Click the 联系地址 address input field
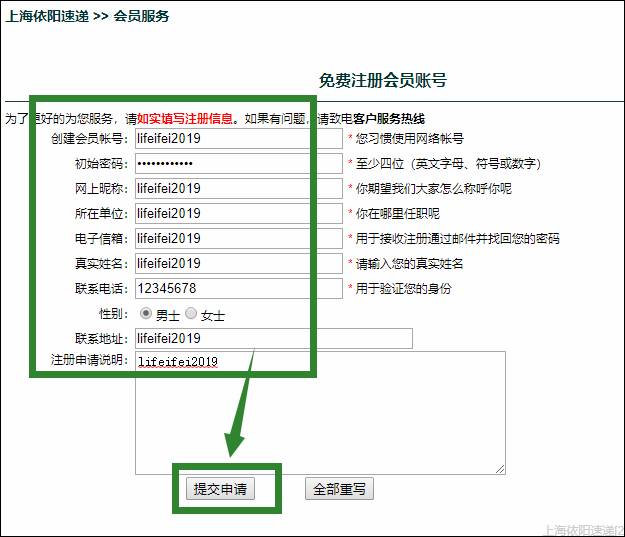The width and height of the screenshot is (625, 537). tap(273, 338)
